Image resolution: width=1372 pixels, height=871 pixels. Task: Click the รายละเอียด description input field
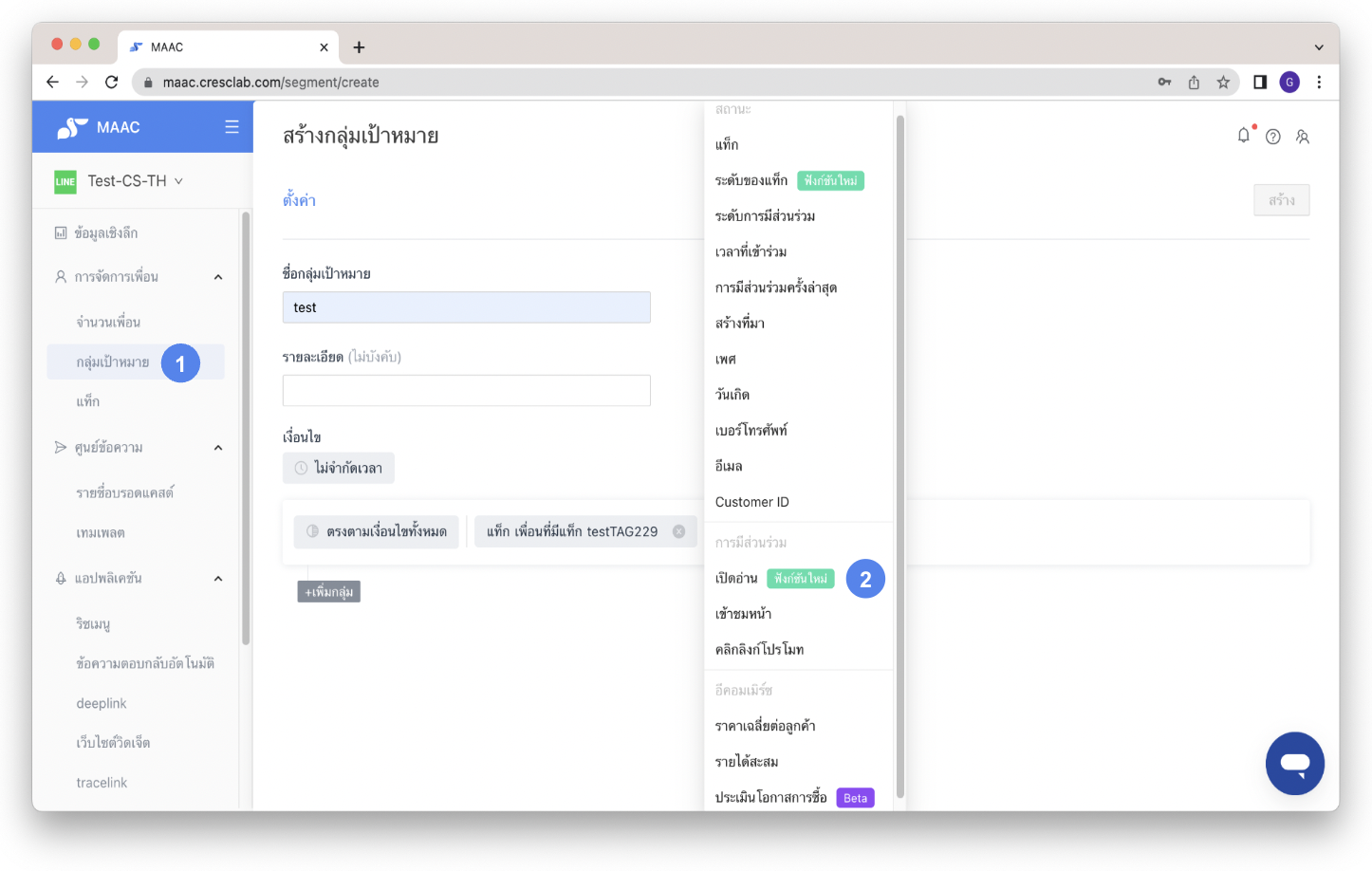pos(466,391)
